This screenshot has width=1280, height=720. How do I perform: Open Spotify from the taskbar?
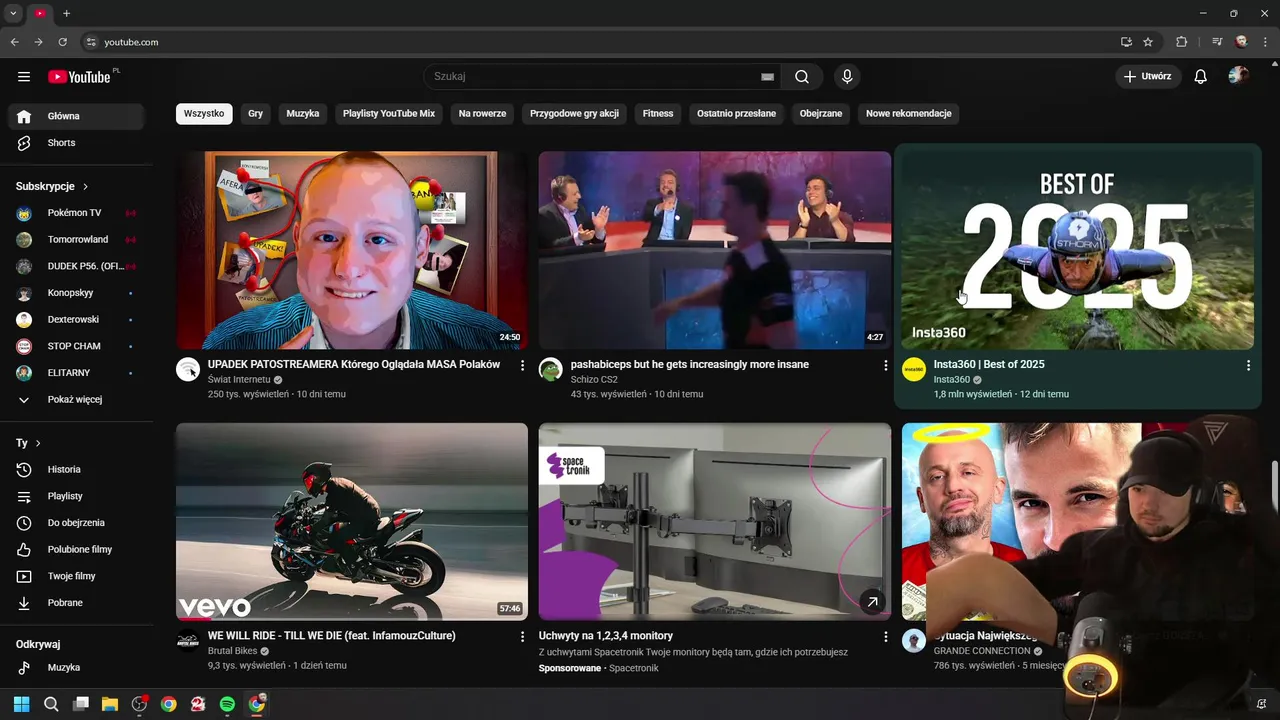pyautogui.click(x=227, y=704)
